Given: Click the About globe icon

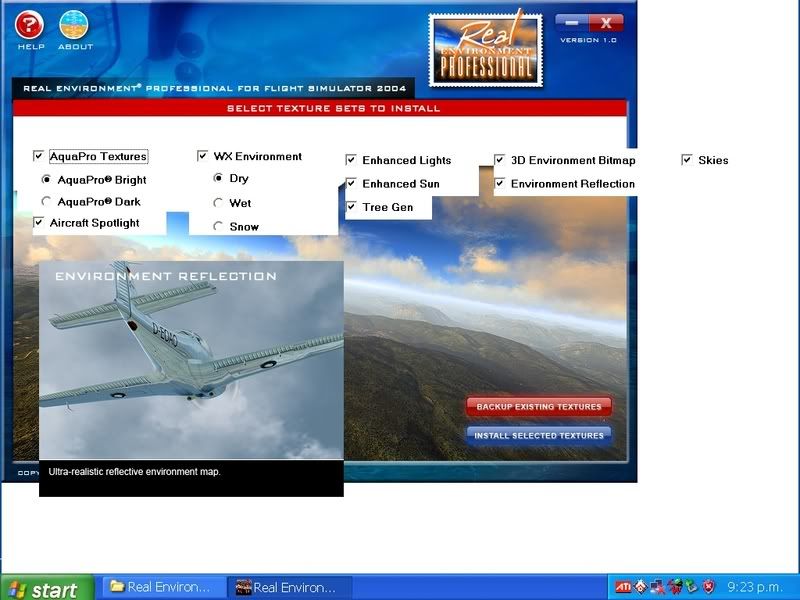Looking at the screenshot, I should click(74, 26).
